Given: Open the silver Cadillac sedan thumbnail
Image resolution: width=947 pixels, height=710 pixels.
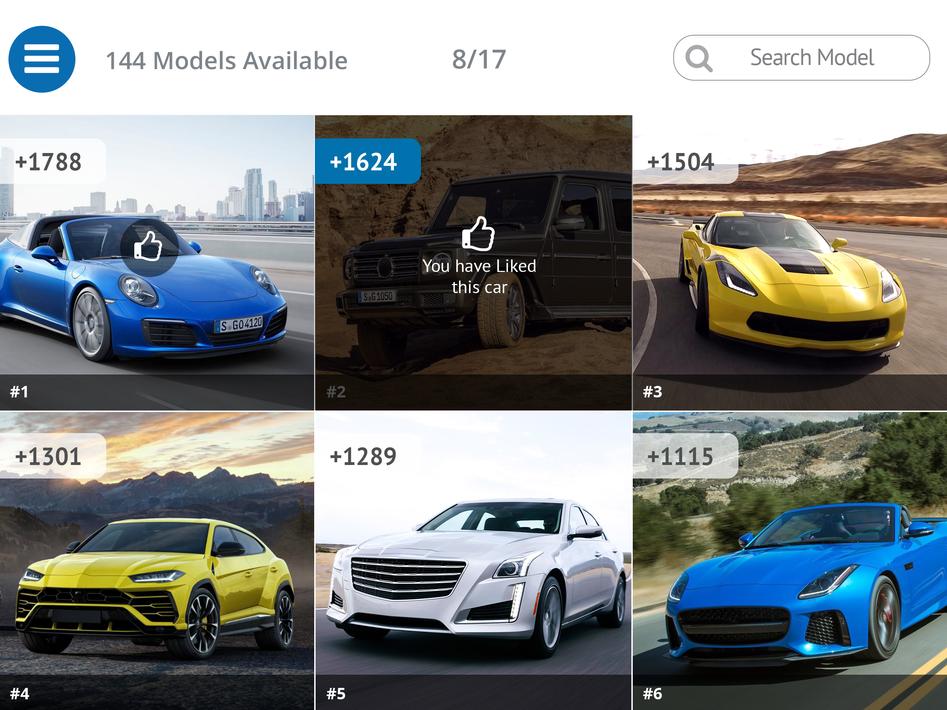Looking at the screenshot, I should [x=474, y=561].
